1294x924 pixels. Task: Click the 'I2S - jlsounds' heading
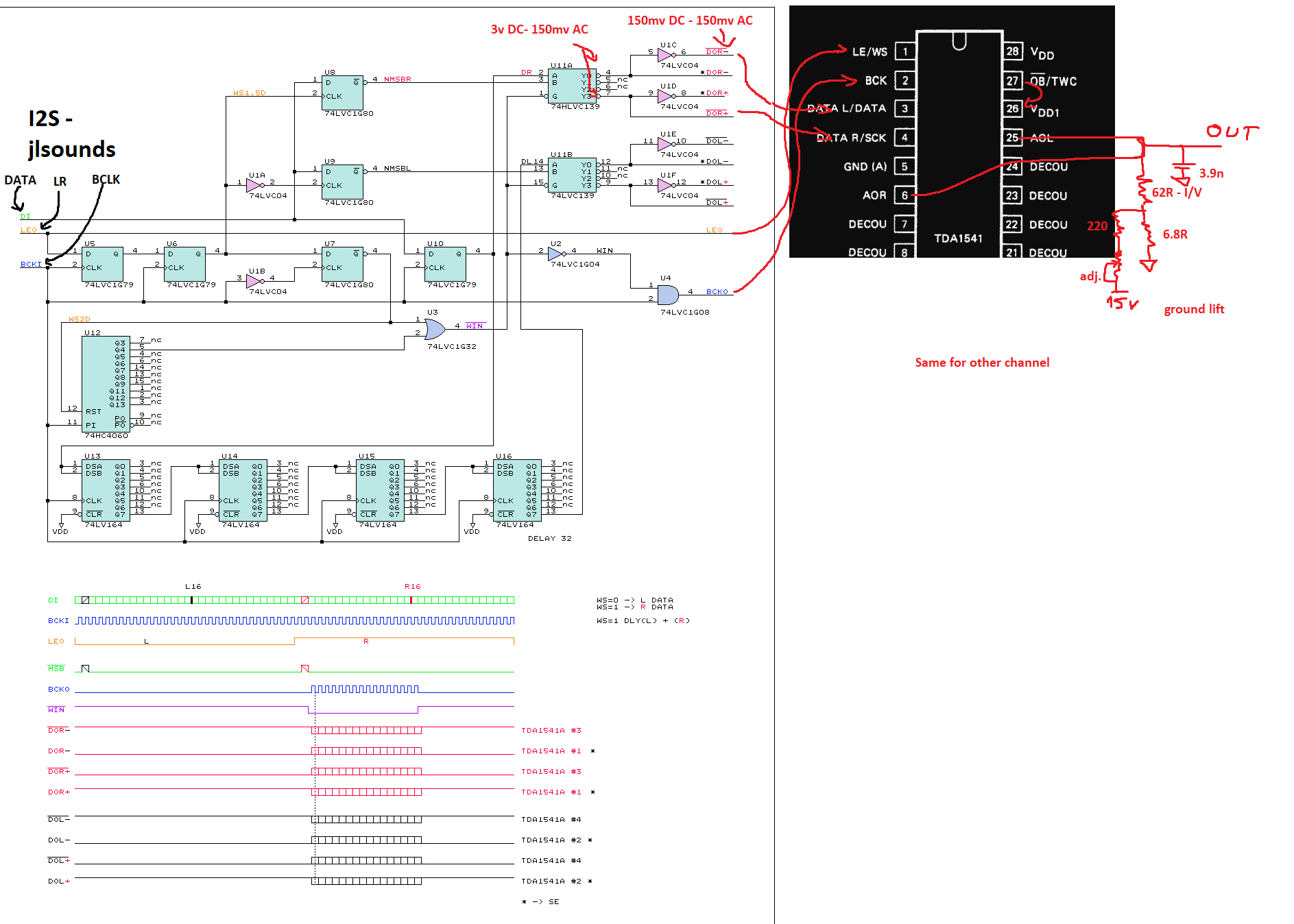[x=71, y=134]
